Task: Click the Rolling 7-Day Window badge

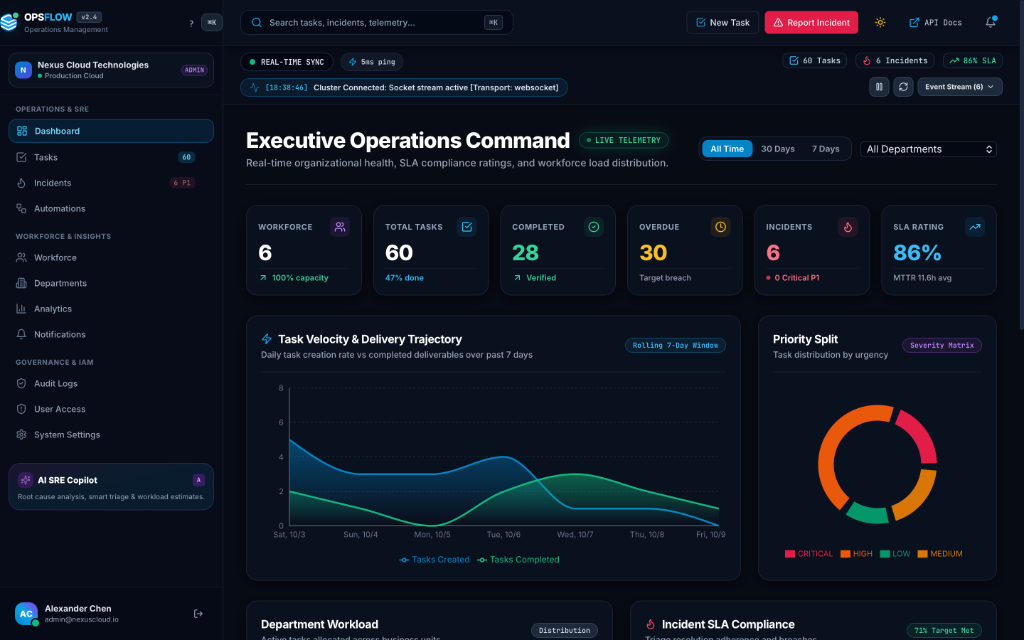Action: pyautogui.click(x=675, y=345)
